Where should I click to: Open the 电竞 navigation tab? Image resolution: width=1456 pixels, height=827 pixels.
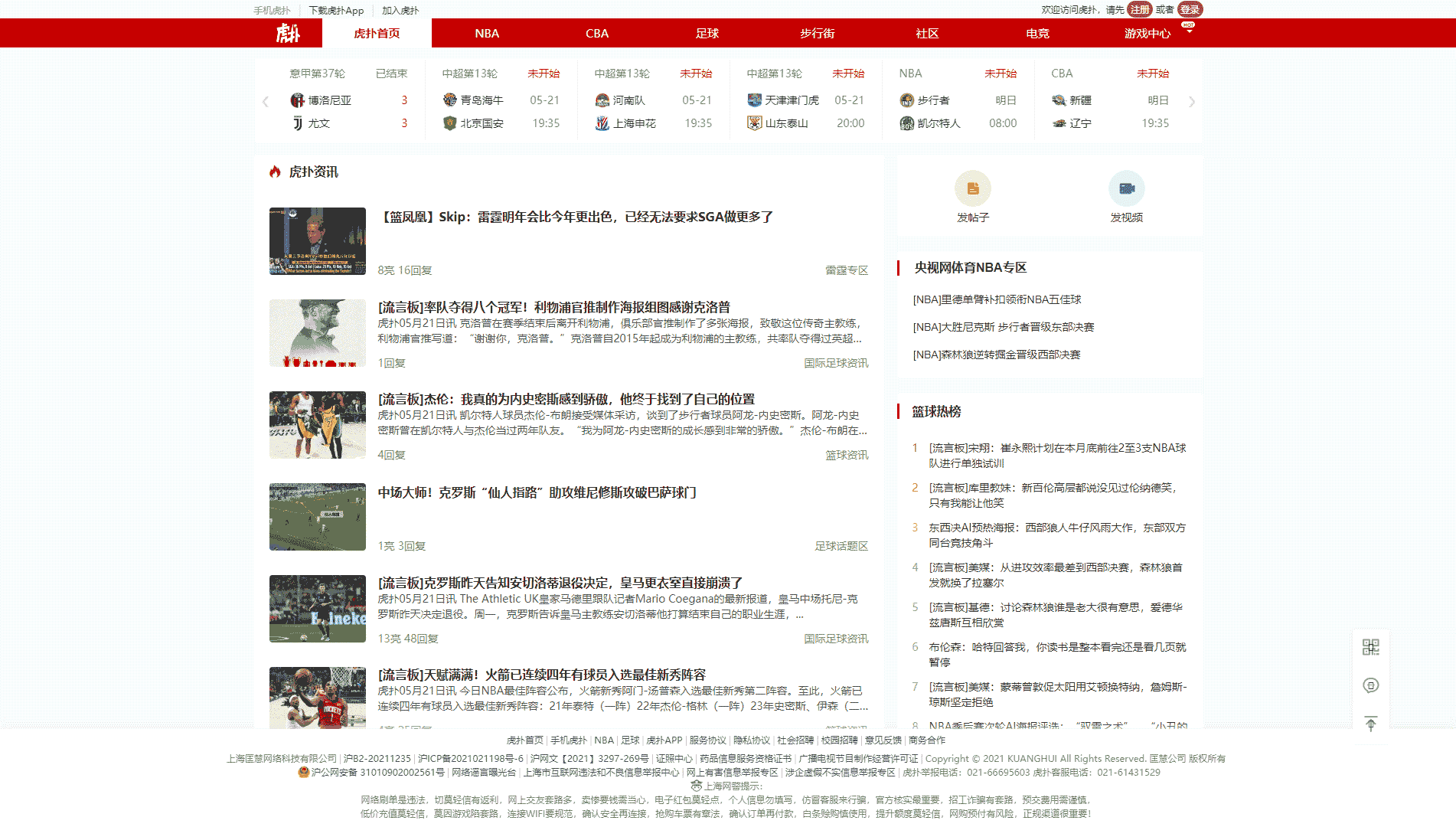(1037, 33)
